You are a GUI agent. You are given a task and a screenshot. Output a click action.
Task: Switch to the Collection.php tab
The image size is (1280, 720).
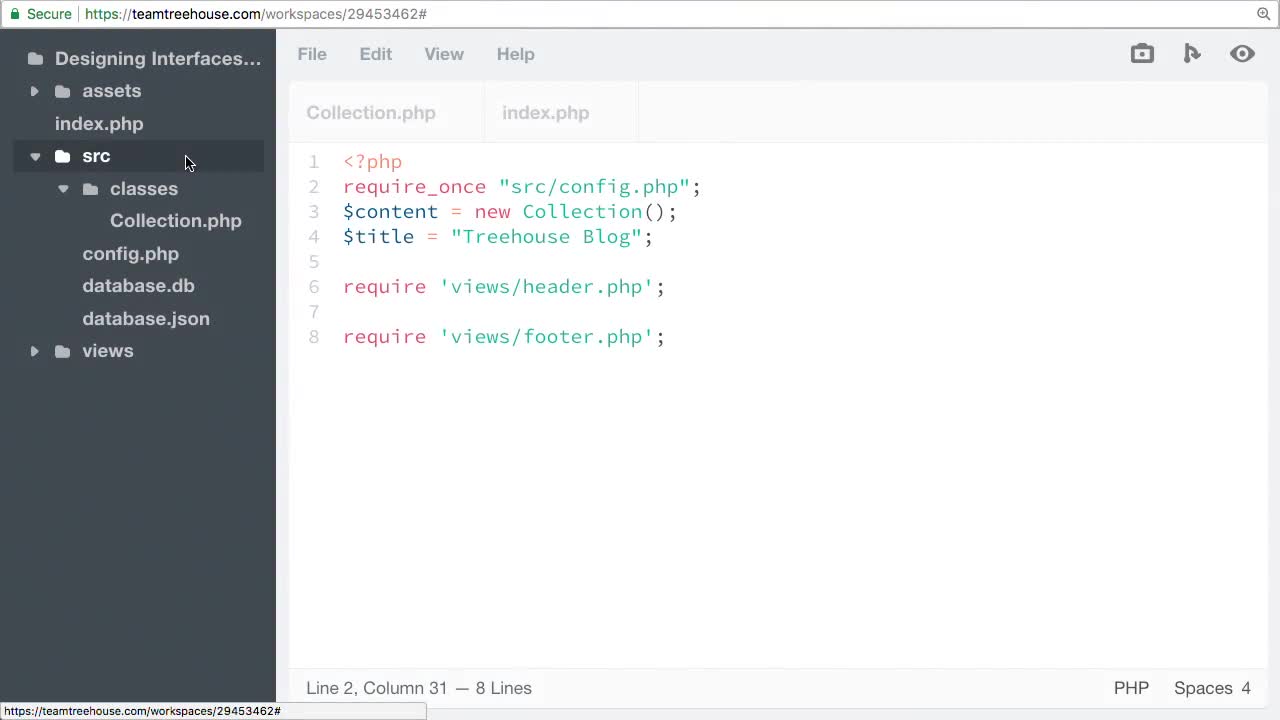point(371,113)
